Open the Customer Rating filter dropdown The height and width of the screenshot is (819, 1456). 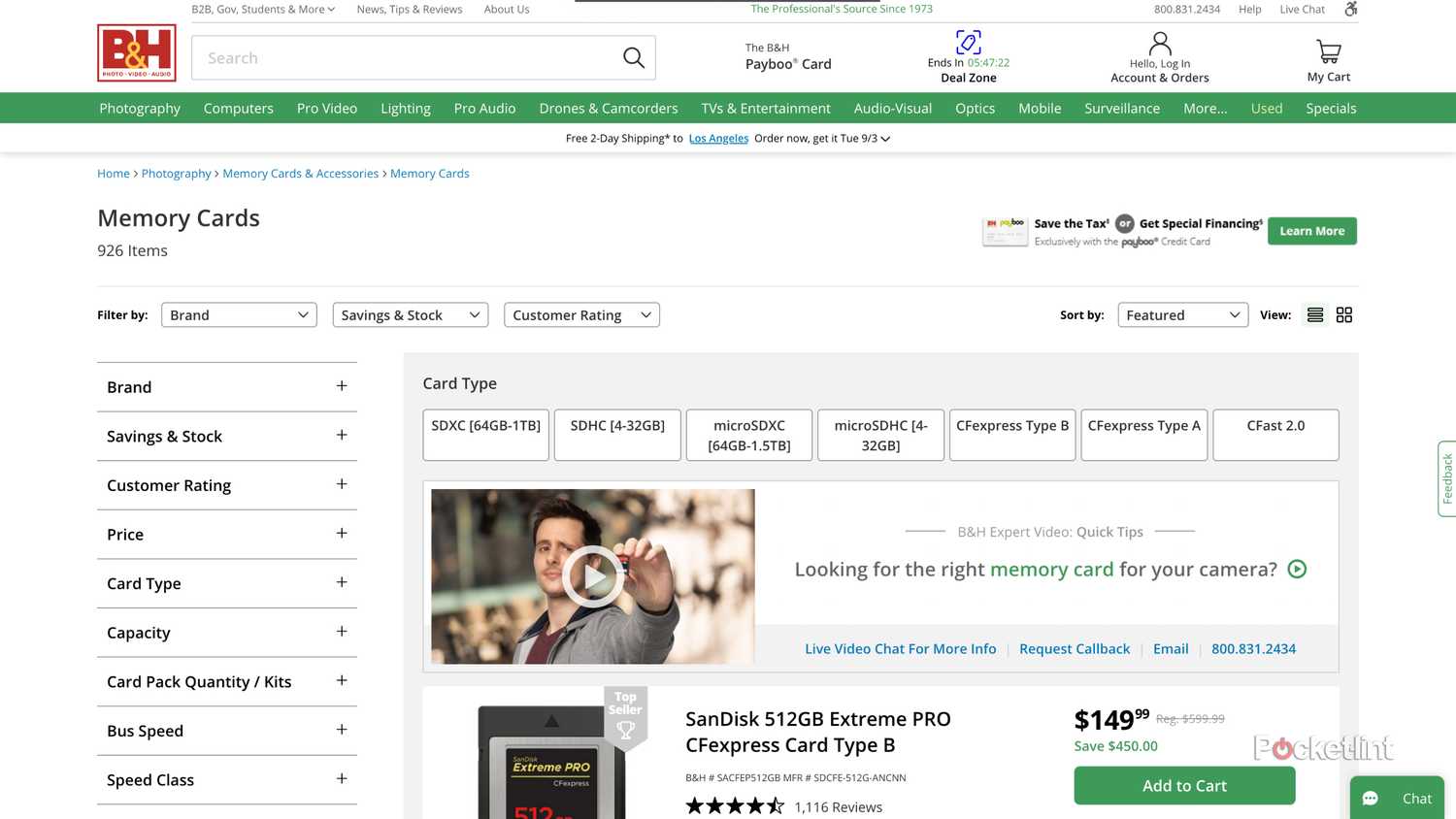pyautogui.click(x=580, y=314)
